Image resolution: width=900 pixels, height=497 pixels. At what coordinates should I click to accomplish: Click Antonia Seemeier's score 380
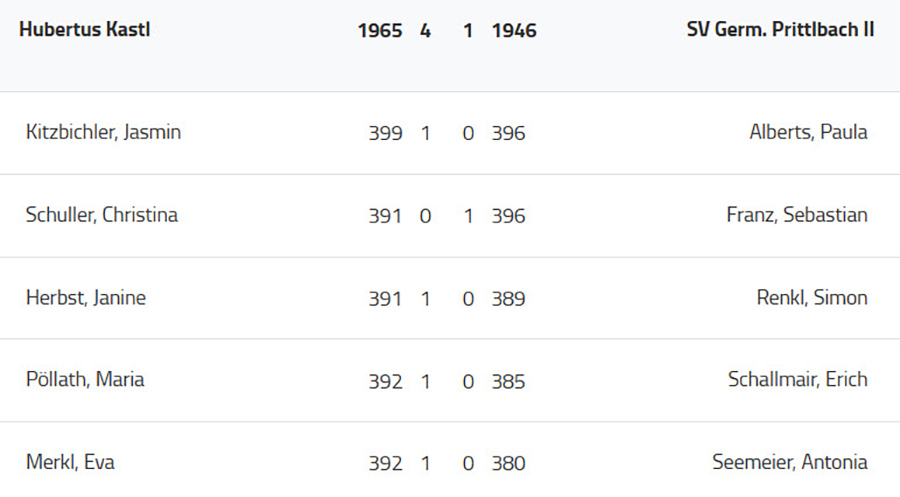[x=508, y=464]
